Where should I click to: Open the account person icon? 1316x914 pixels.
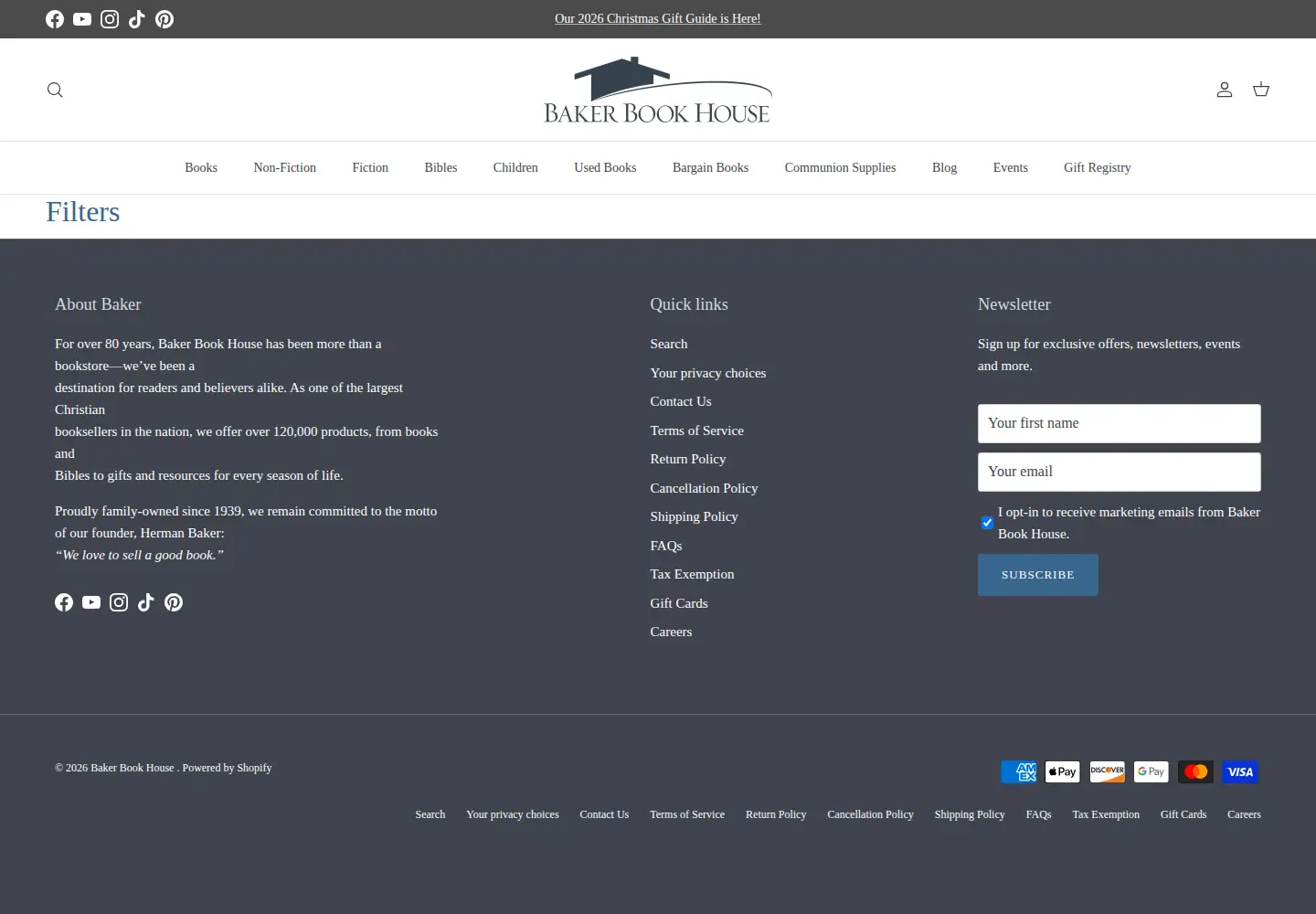(x=1225, y=90)
